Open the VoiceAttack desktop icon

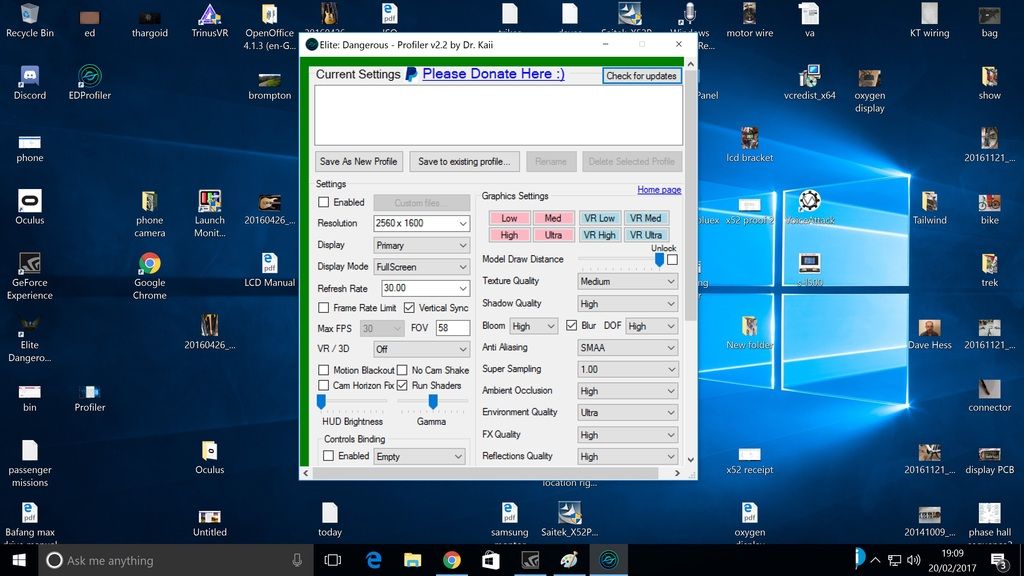809,207
